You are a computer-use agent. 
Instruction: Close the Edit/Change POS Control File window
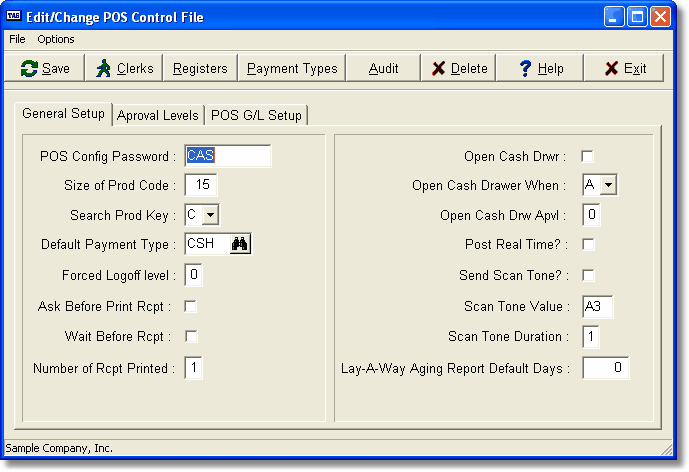point(660,17)
